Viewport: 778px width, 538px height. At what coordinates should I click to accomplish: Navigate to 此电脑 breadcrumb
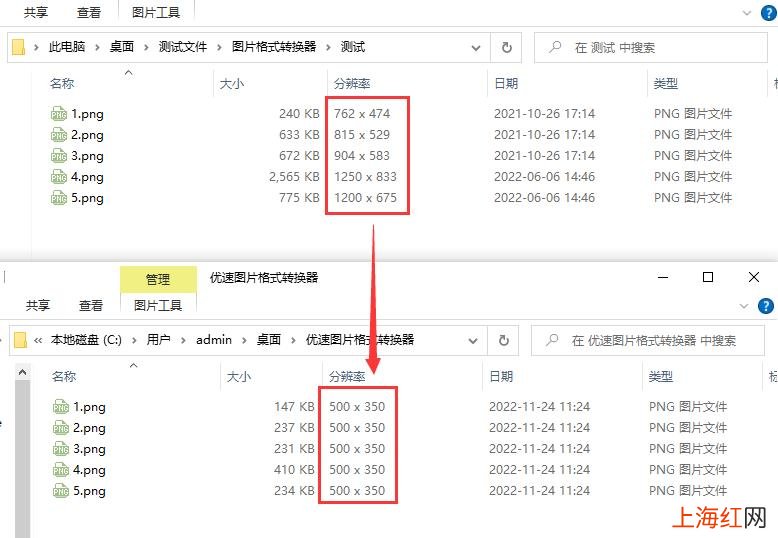point(67,47)
